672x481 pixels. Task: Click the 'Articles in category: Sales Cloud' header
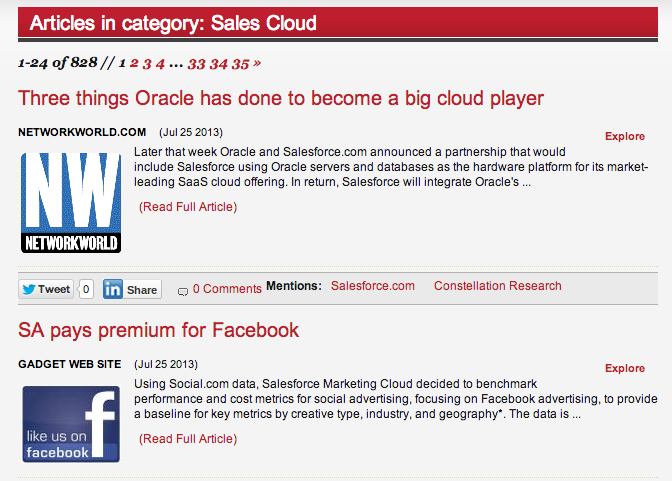click(x=338, y=23)
